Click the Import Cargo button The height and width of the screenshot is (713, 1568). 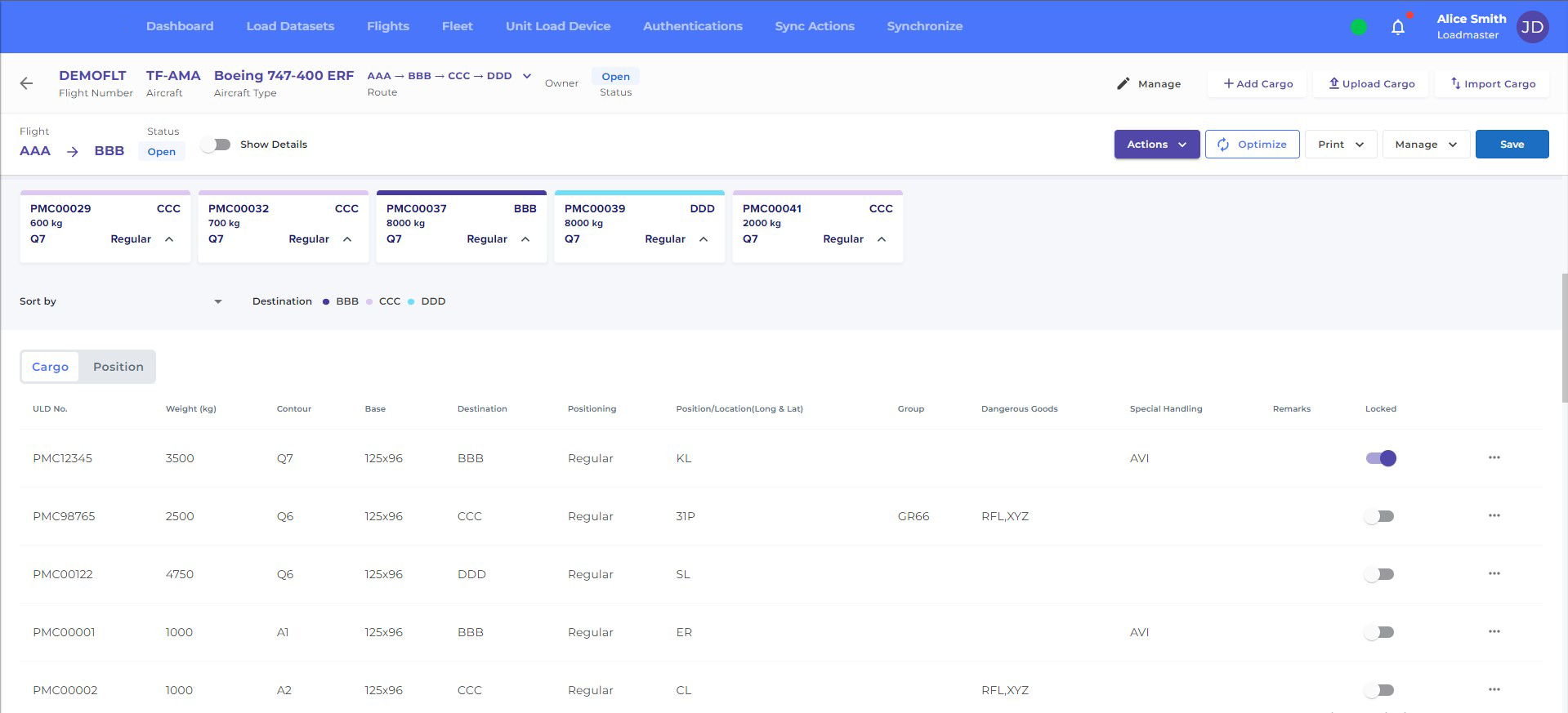point(1492,83)
